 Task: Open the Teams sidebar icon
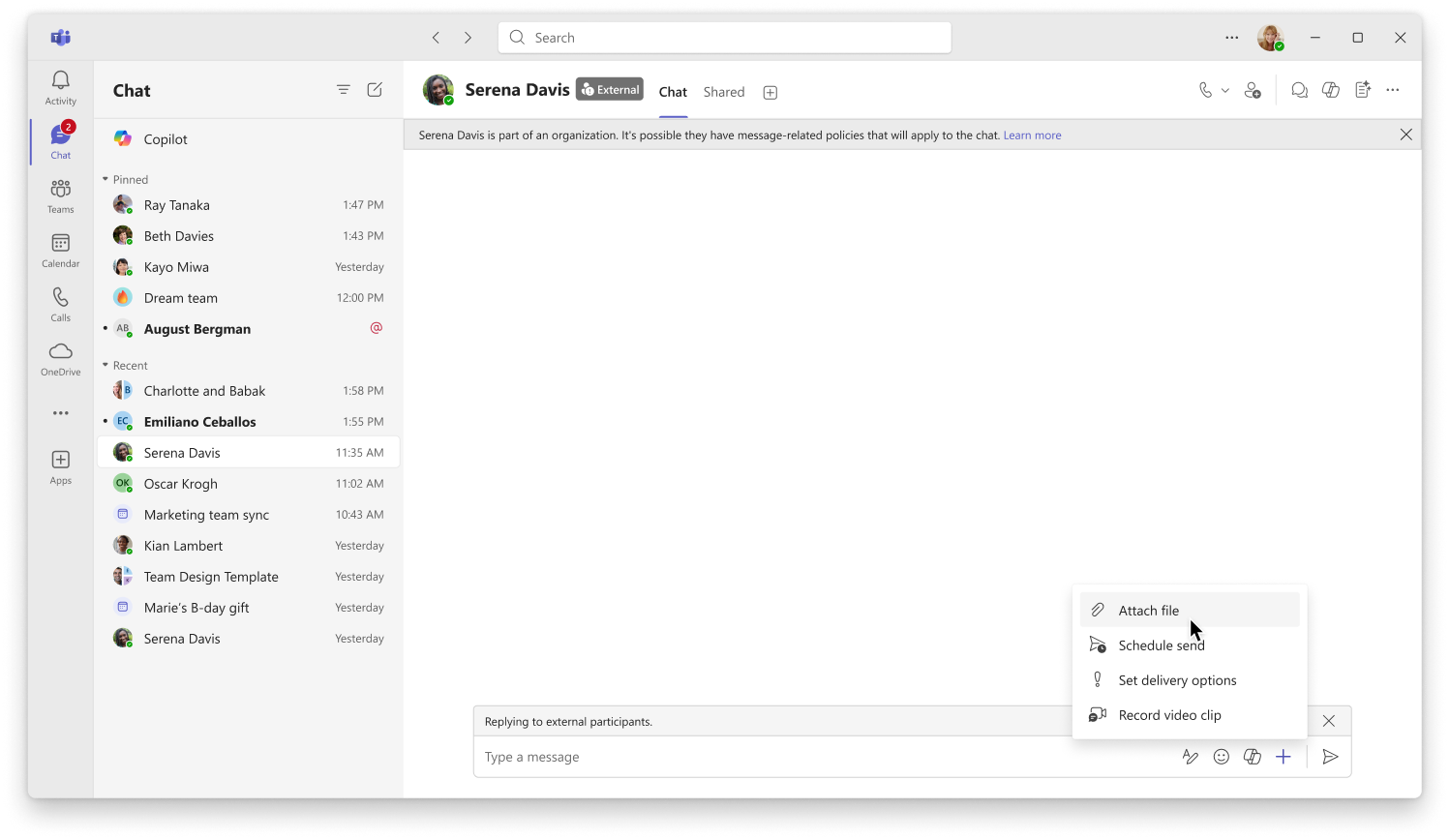tap(60, 195)
